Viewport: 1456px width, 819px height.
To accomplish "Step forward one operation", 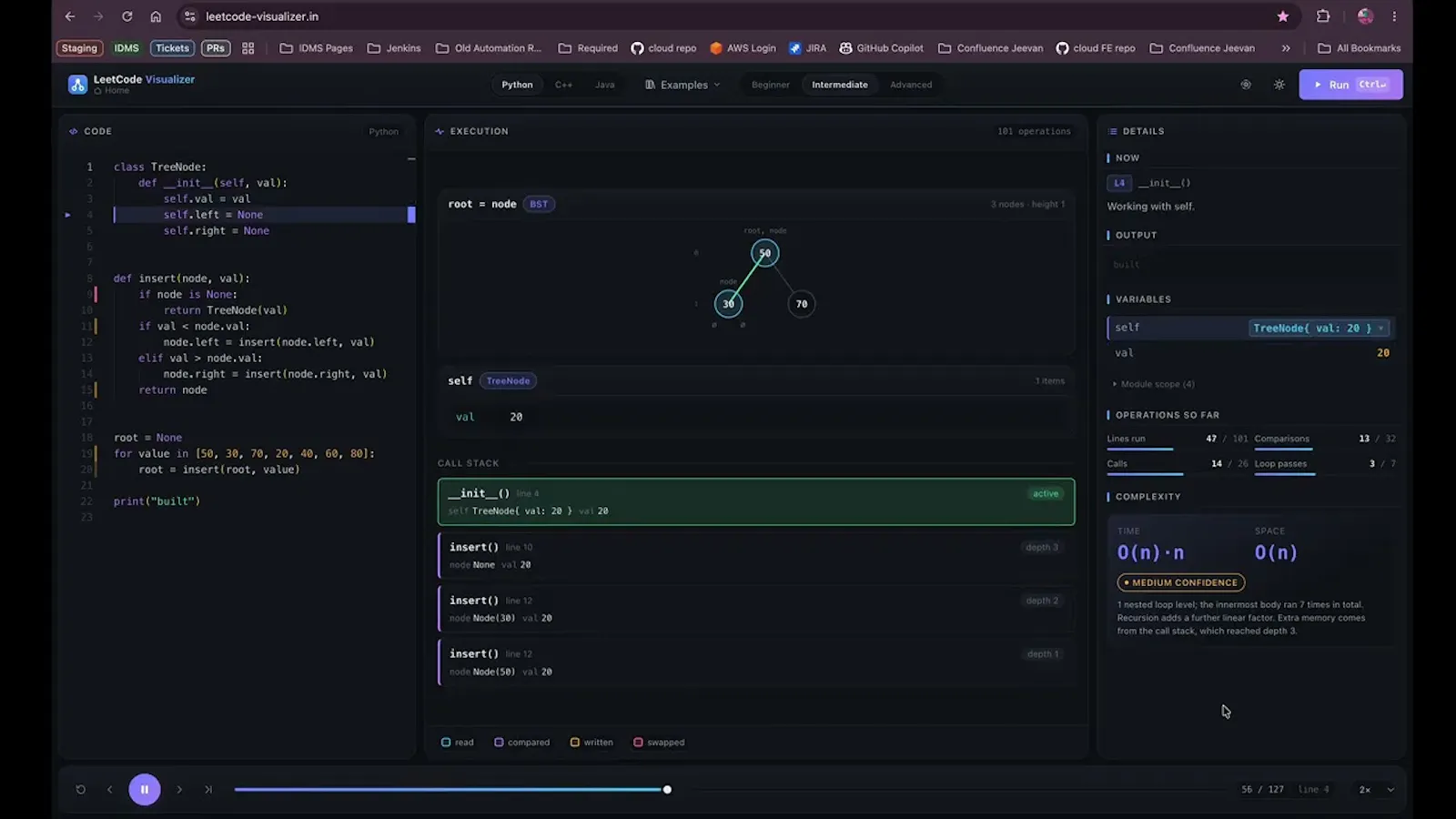I will click(x=179, y=790).
